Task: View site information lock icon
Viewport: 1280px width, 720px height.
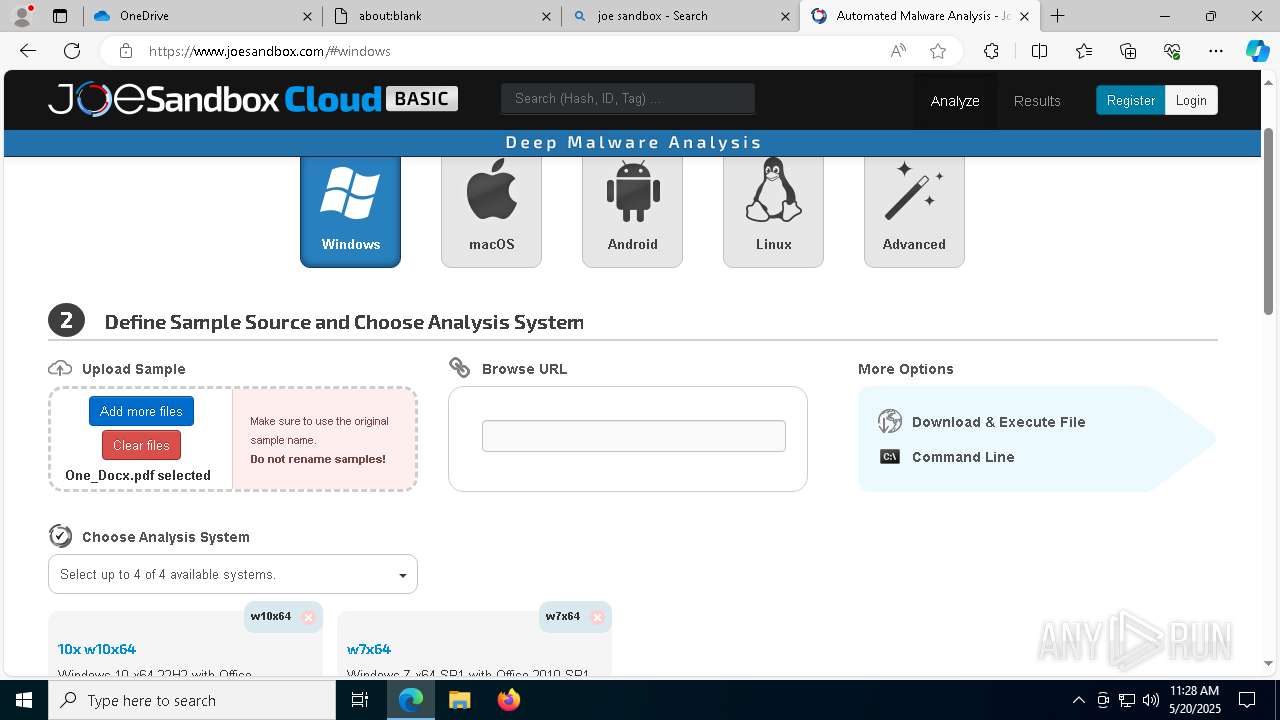Action: pos(125,51)
